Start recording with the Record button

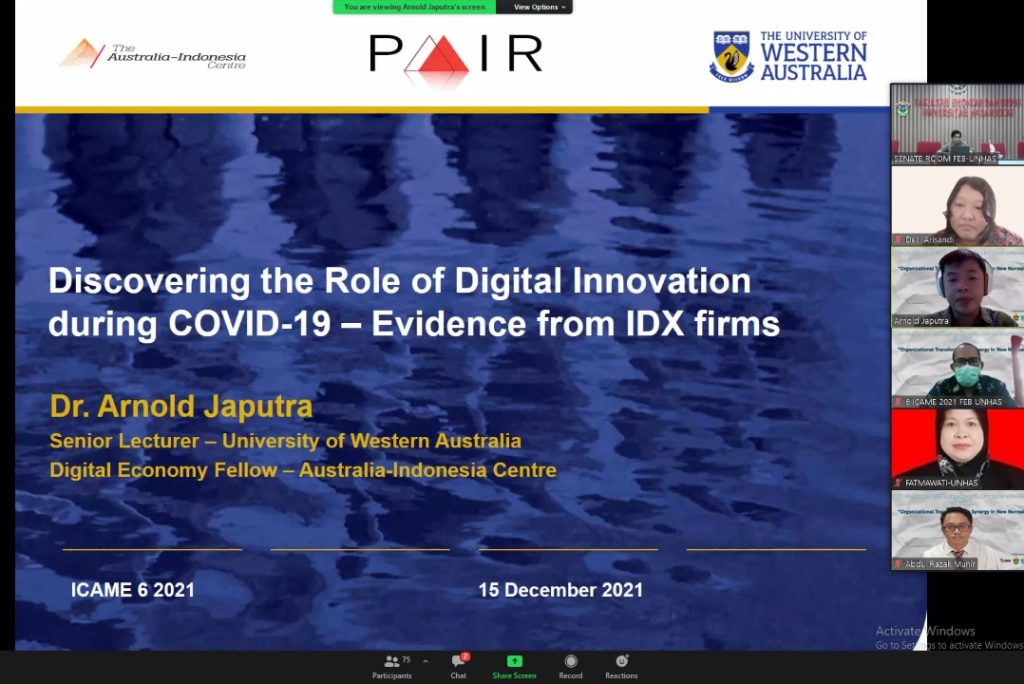tap(570, 666)
